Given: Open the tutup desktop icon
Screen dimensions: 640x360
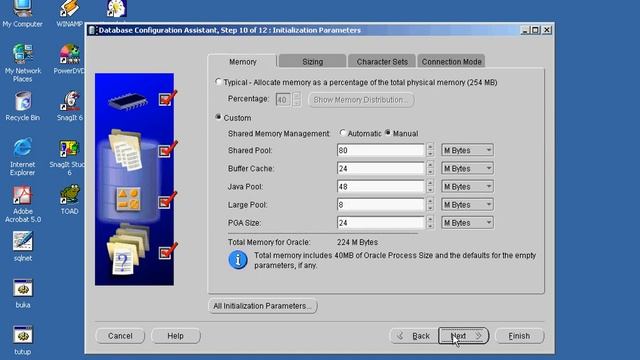Looking at the screenshot, I should (x=22, y=340).
